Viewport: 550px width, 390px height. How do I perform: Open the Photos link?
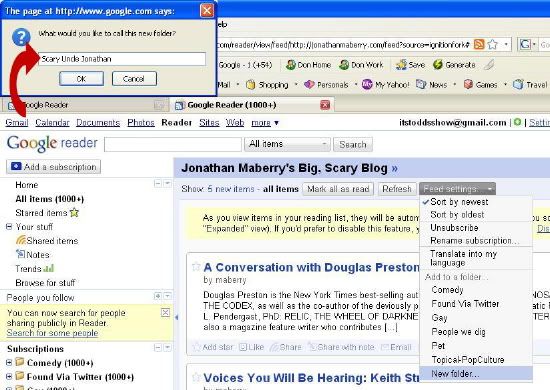[141, 123]
